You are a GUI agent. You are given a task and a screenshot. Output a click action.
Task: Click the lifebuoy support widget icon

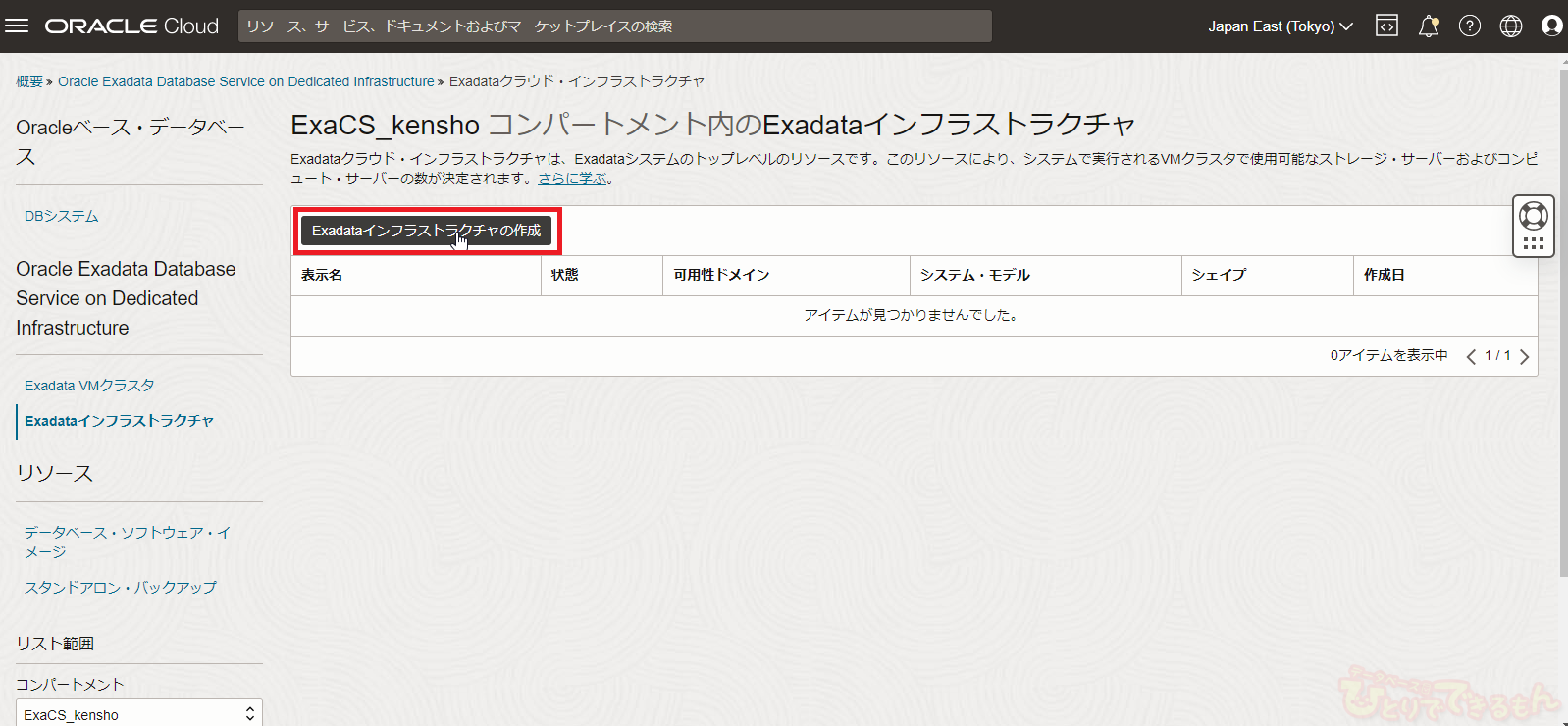click(1533, 215)
